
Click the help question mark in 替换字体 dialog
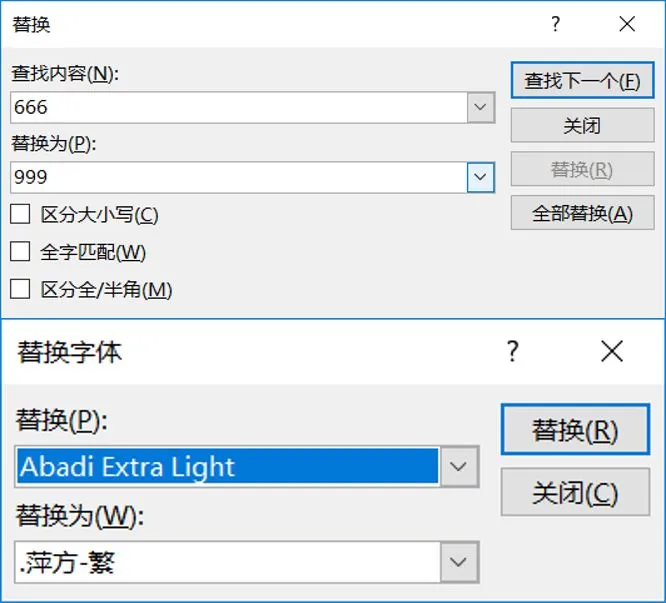[512, 351]
